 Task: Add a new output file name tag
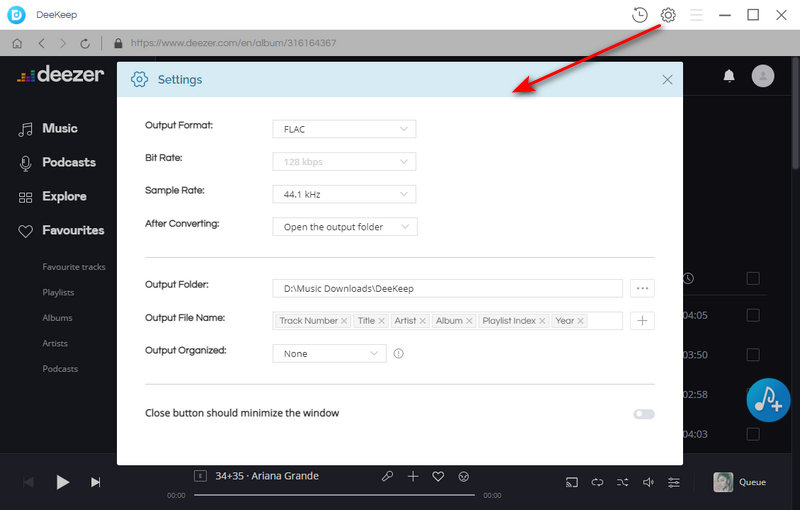coord(642,320)
